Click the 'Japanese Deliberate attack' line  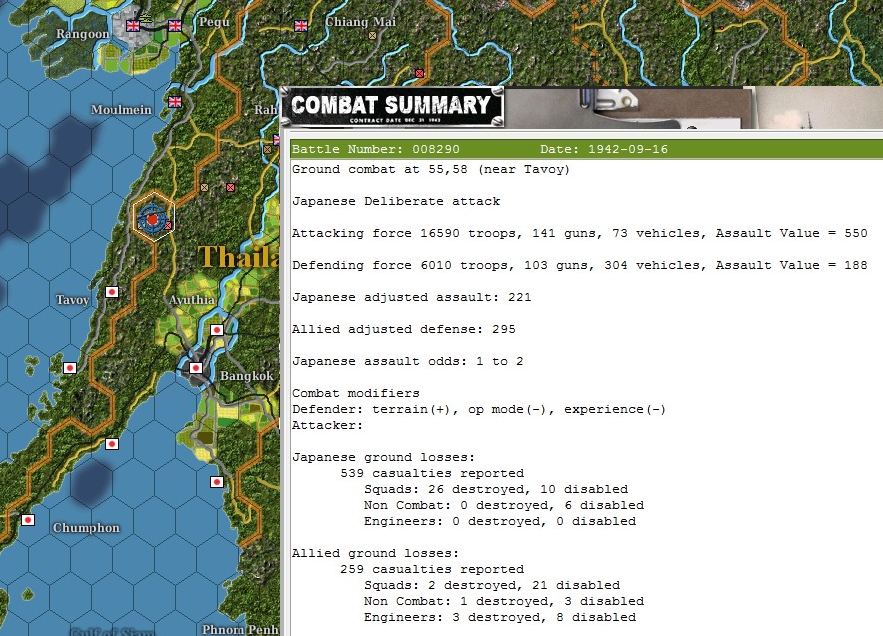(x=396, y=201)
